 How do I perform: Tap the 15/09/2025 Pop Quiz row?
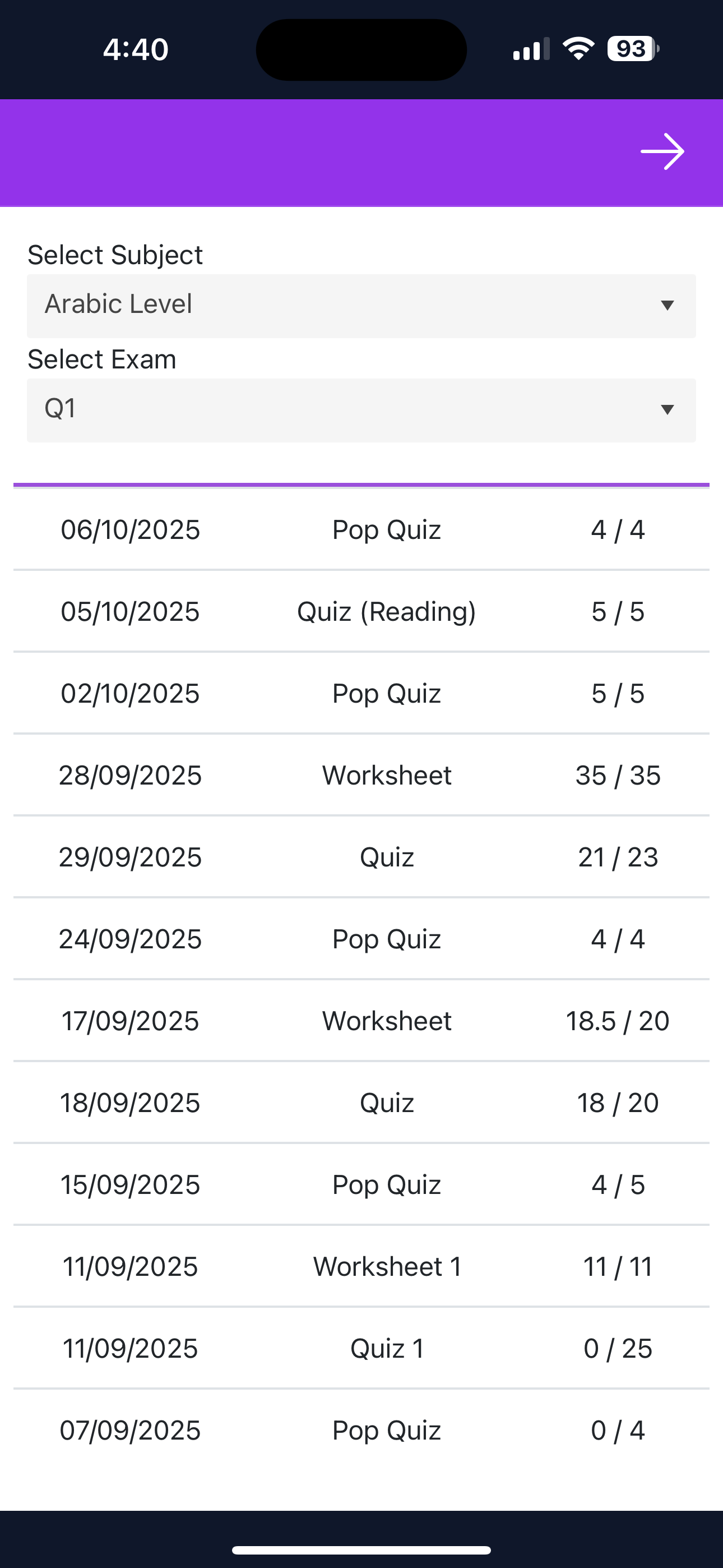pos(361,1185)
